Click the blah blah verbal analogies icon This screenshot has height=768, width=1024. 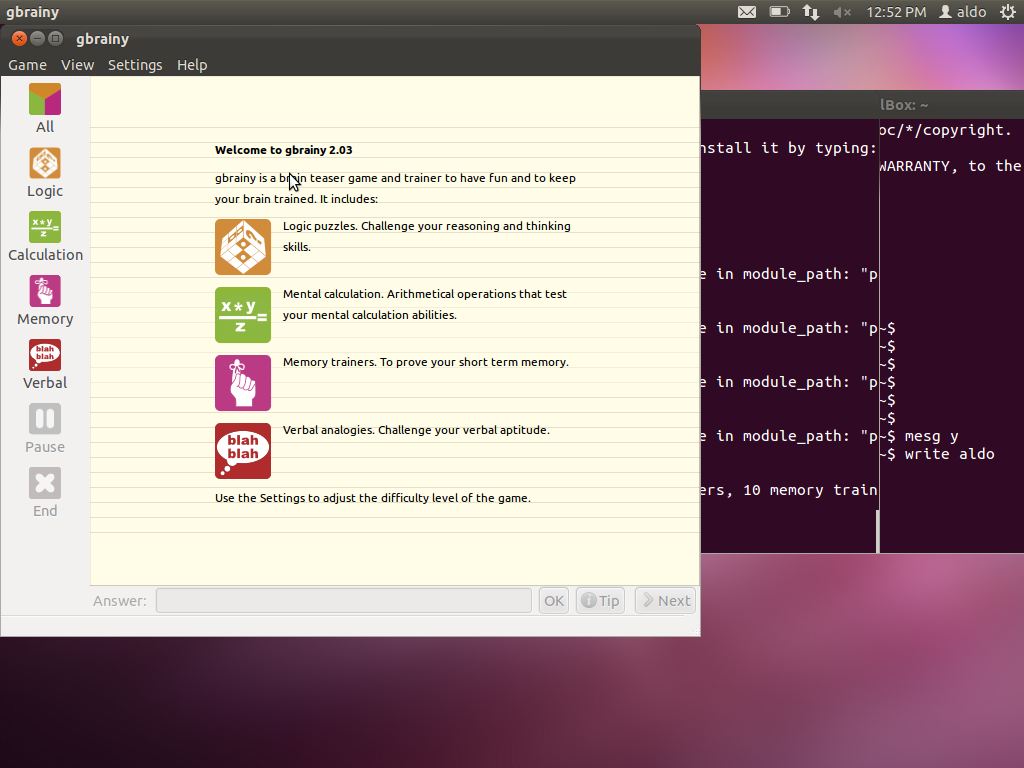pos(243,451)
